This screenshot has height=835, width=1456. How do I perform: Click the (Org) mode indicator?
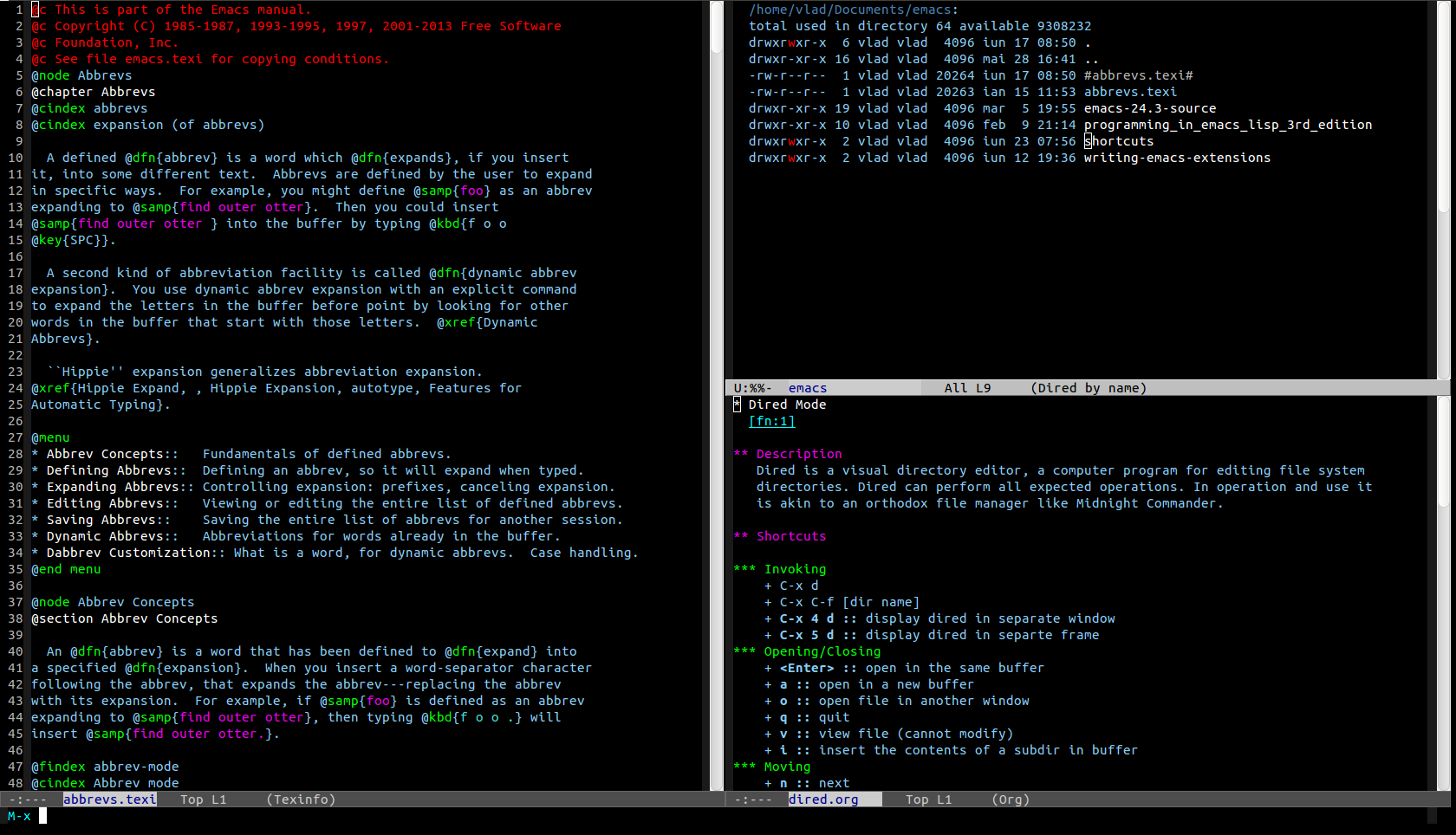coord(1011,799)
